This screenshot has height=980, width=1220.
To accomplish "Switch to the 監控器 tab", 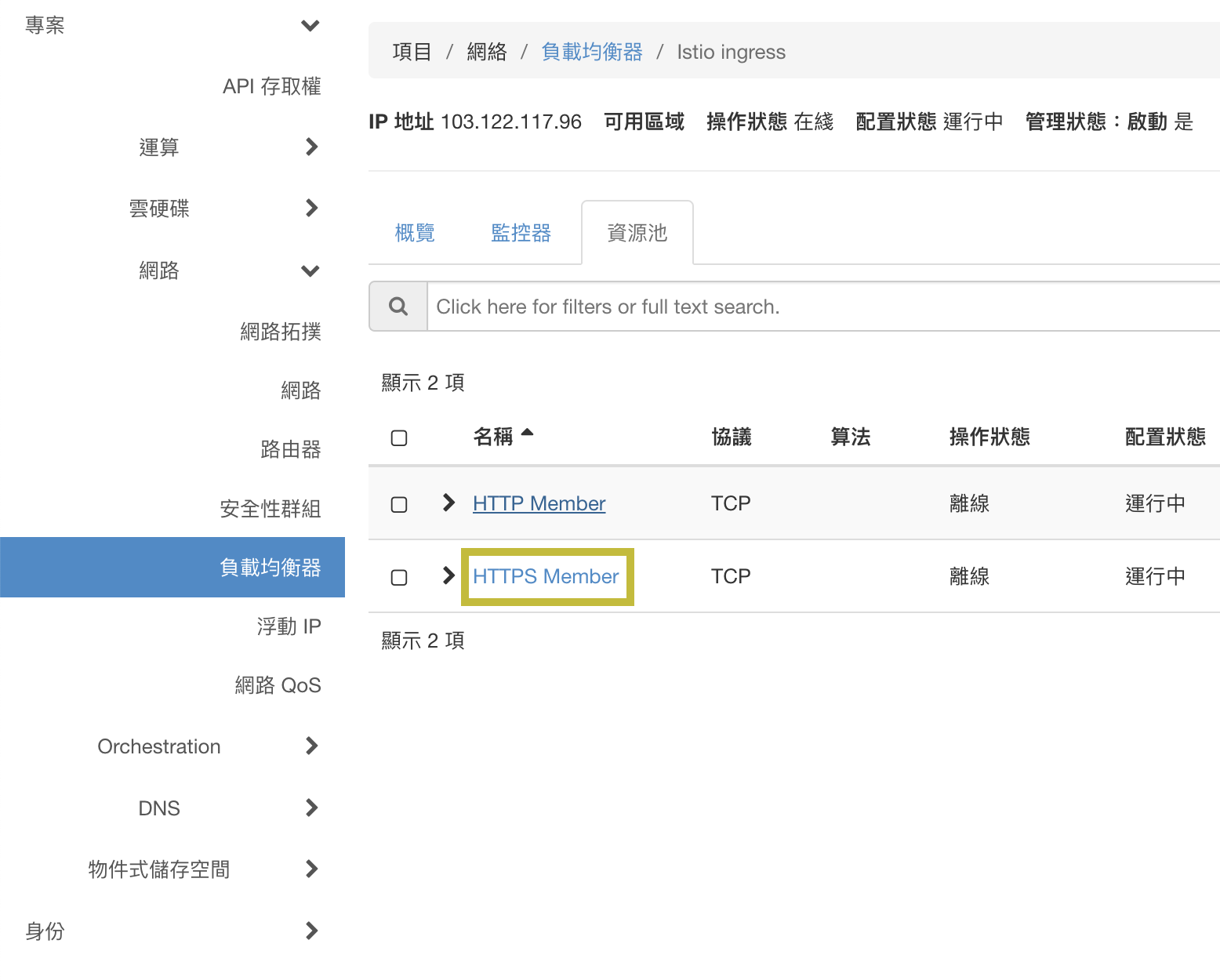I will 521,233.
